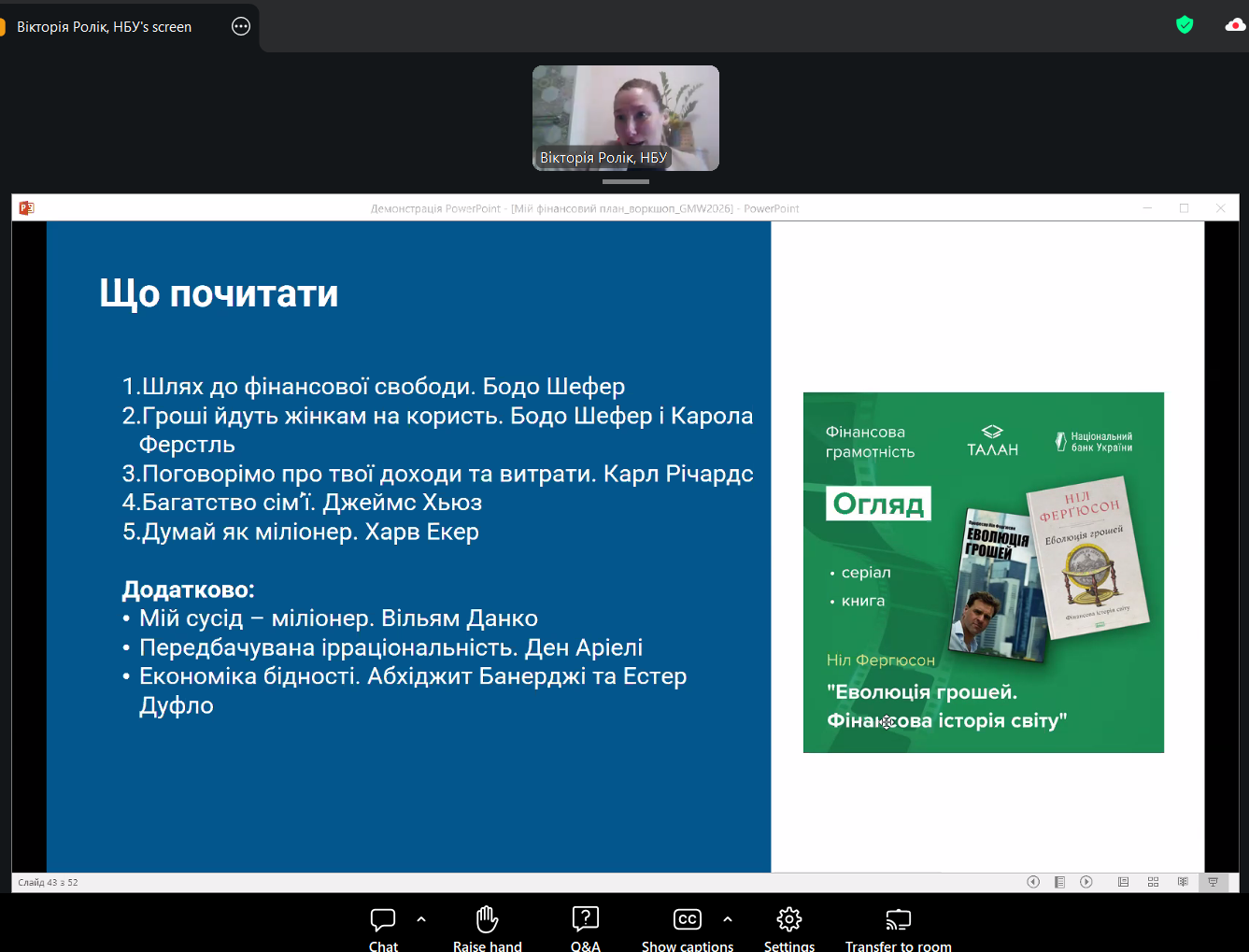Viewport: 1249px width, 952px height.
Task: Switch to Slide Sorter view
Action: (1153, 882)
